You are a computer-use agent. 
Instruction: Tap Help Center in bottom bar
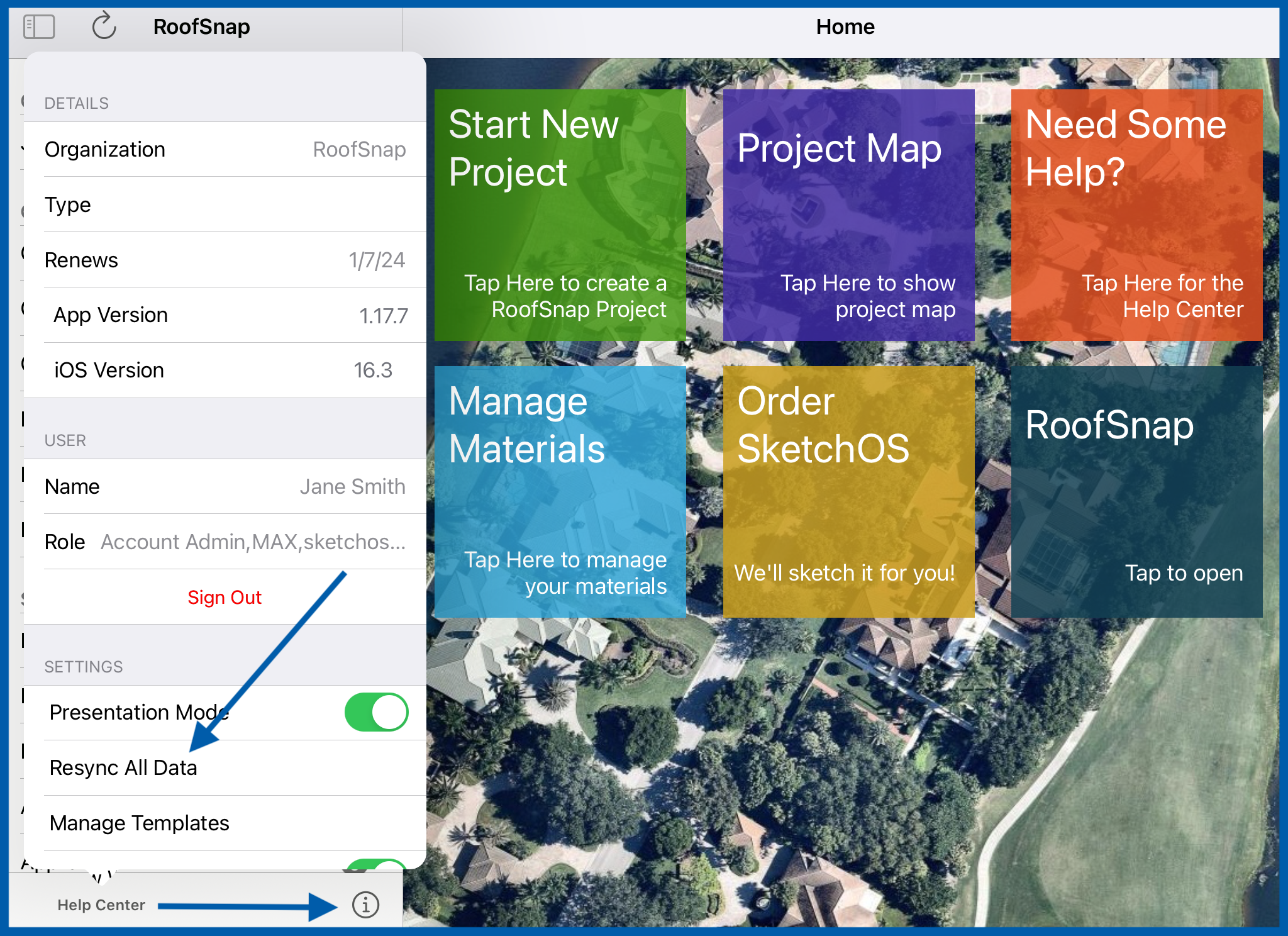[101, 905]
